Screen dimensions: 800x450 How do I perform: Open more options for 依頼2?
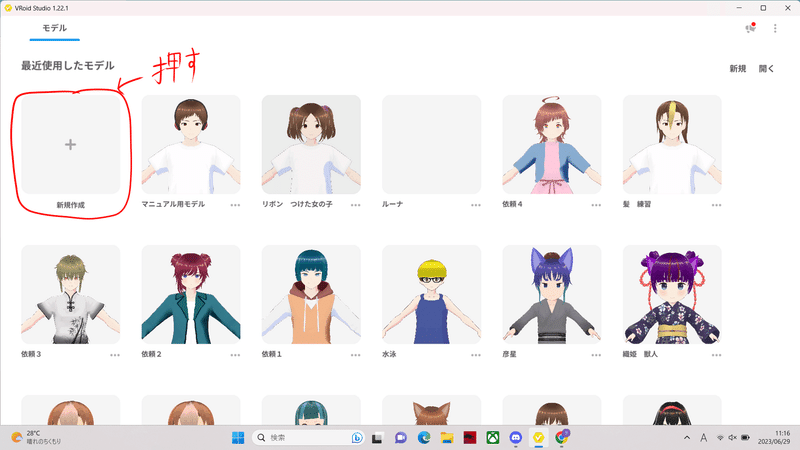(235, 355)
